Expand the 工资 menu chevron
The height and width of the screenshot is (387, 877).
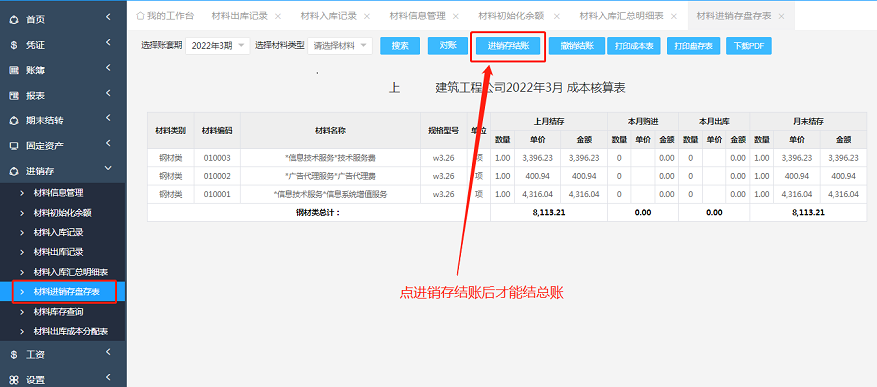(108, 352)
